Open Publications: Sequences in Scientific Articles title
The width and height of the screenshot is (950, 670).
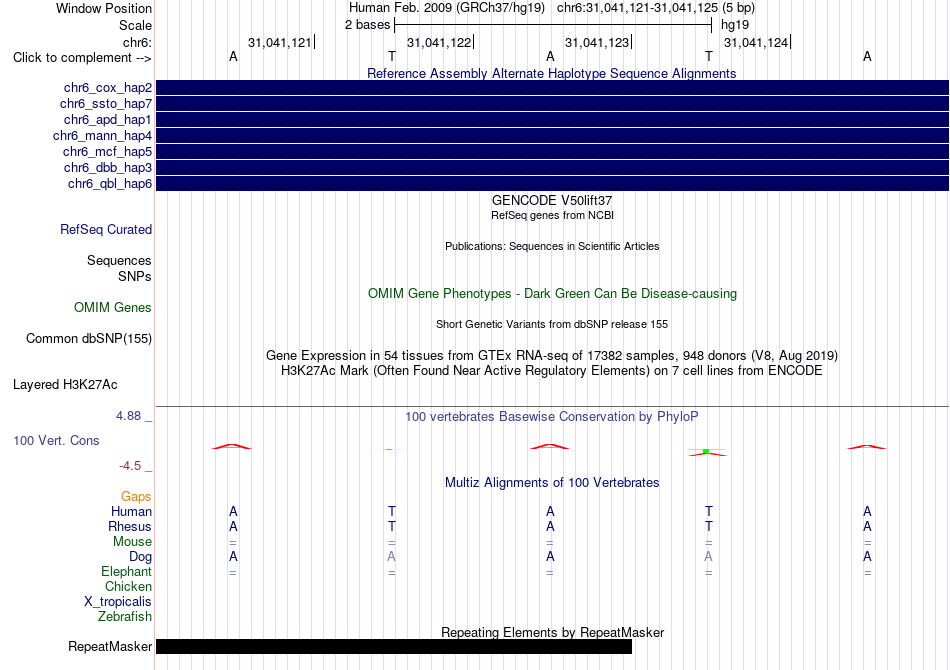pyautogui.click(x=552, y=246)
